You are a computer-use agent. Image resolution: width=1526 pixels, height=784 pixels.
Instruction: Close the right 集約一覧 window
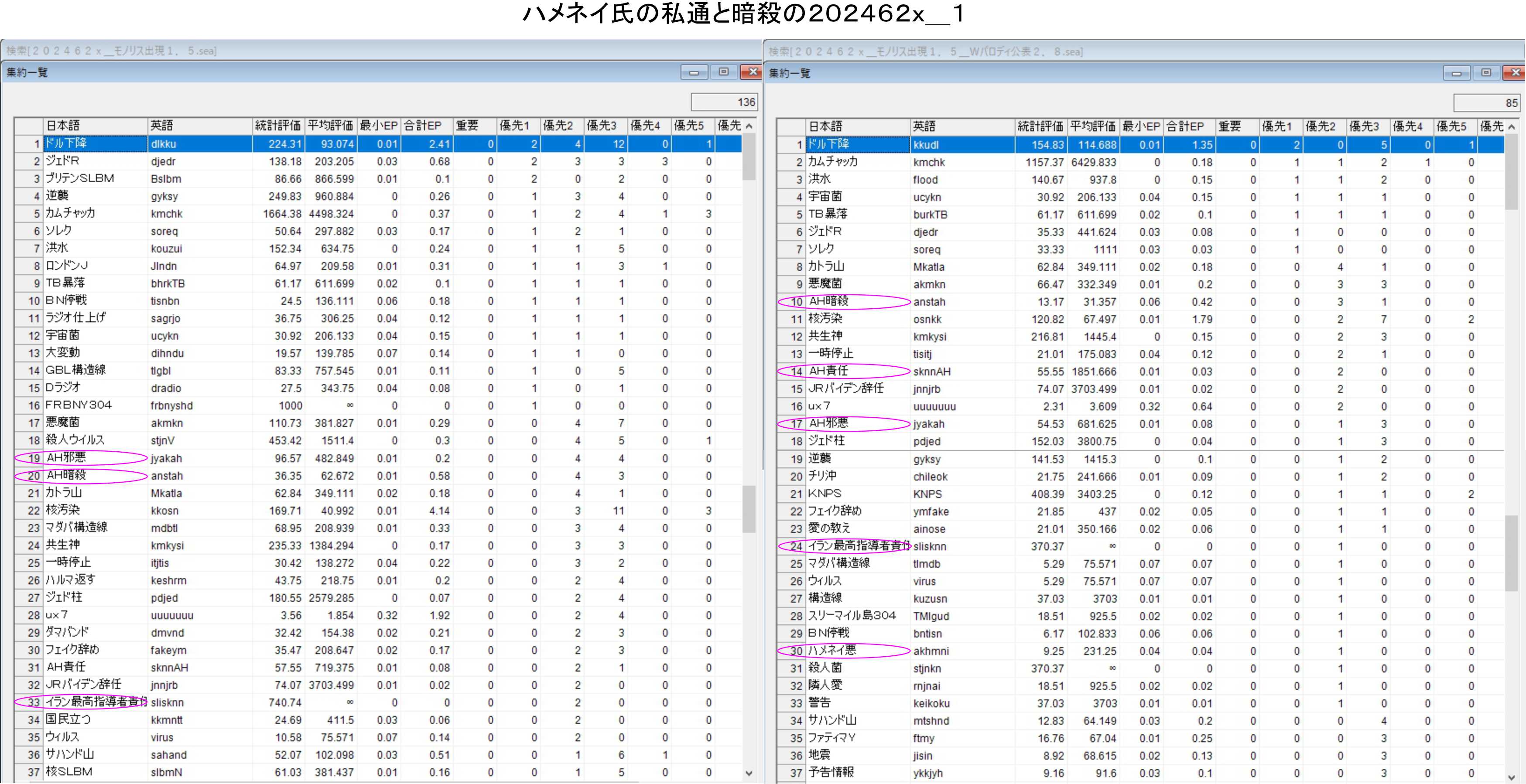click(1513, 73)
